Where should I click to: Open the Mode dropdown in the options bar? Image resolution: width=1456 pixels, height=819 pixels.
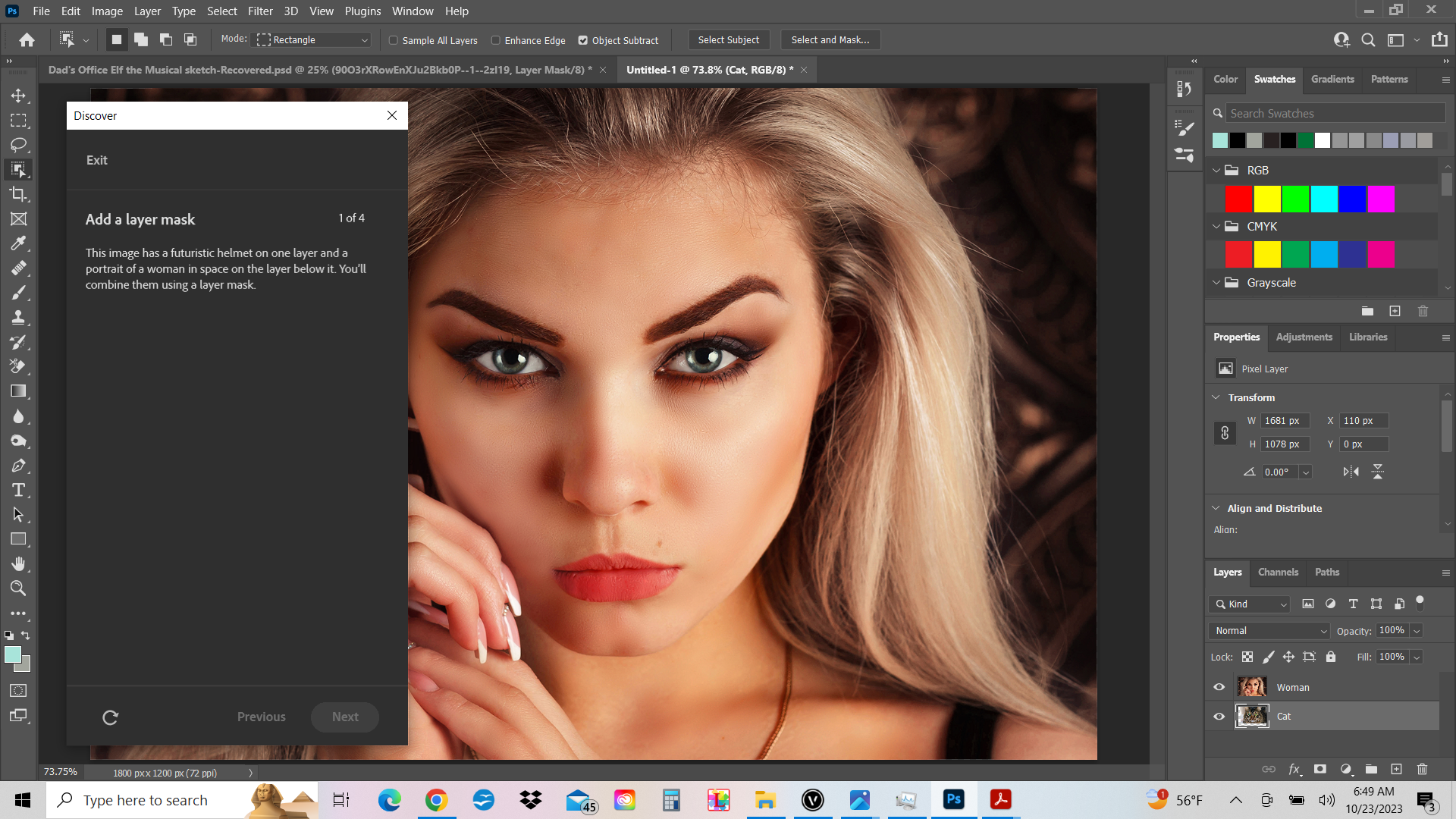coord(310,39)
